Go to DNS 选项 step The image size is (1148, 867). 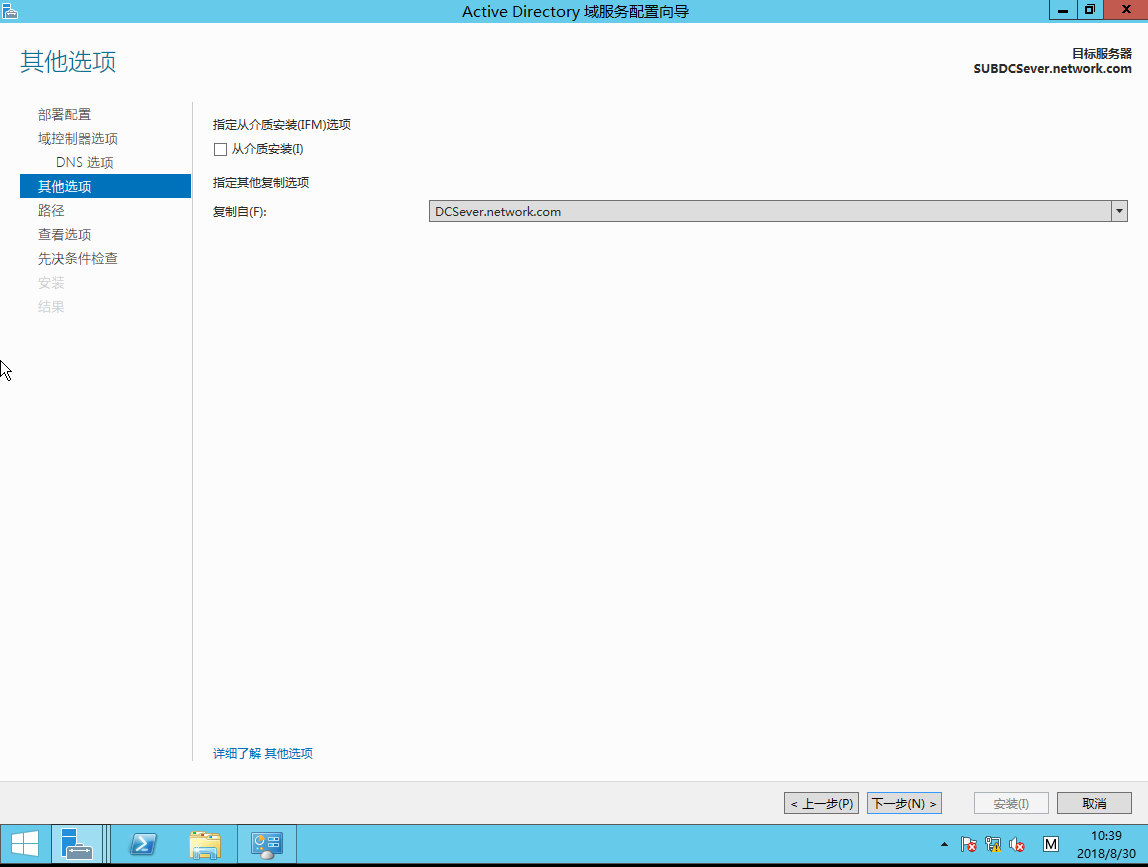click(x=85, y=163)
